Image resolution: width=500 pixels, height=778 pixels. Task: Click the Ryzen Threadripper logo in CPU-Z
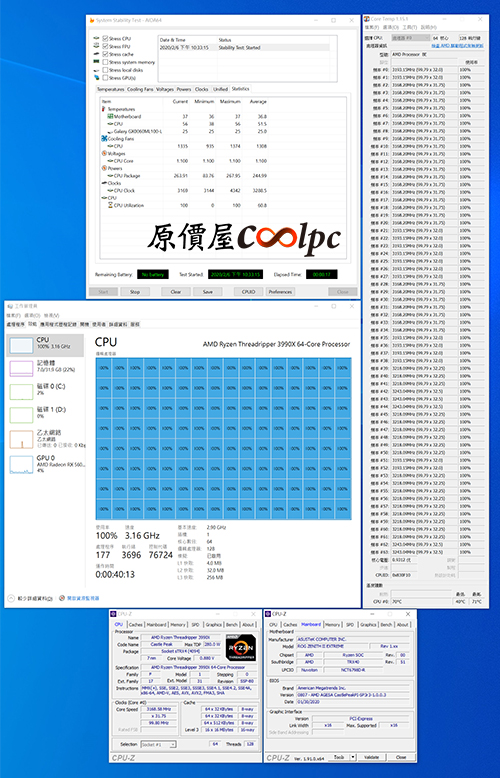241,648
